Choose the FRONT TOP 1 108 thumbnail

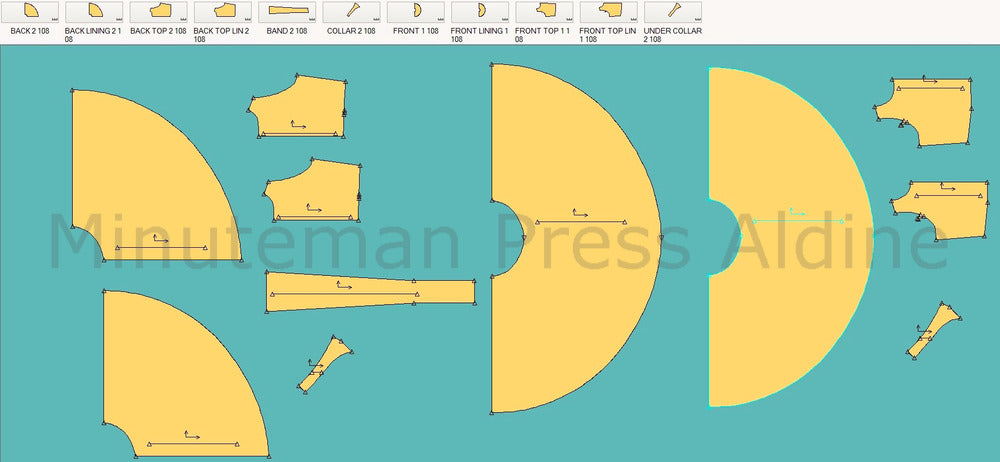point(545,12)
